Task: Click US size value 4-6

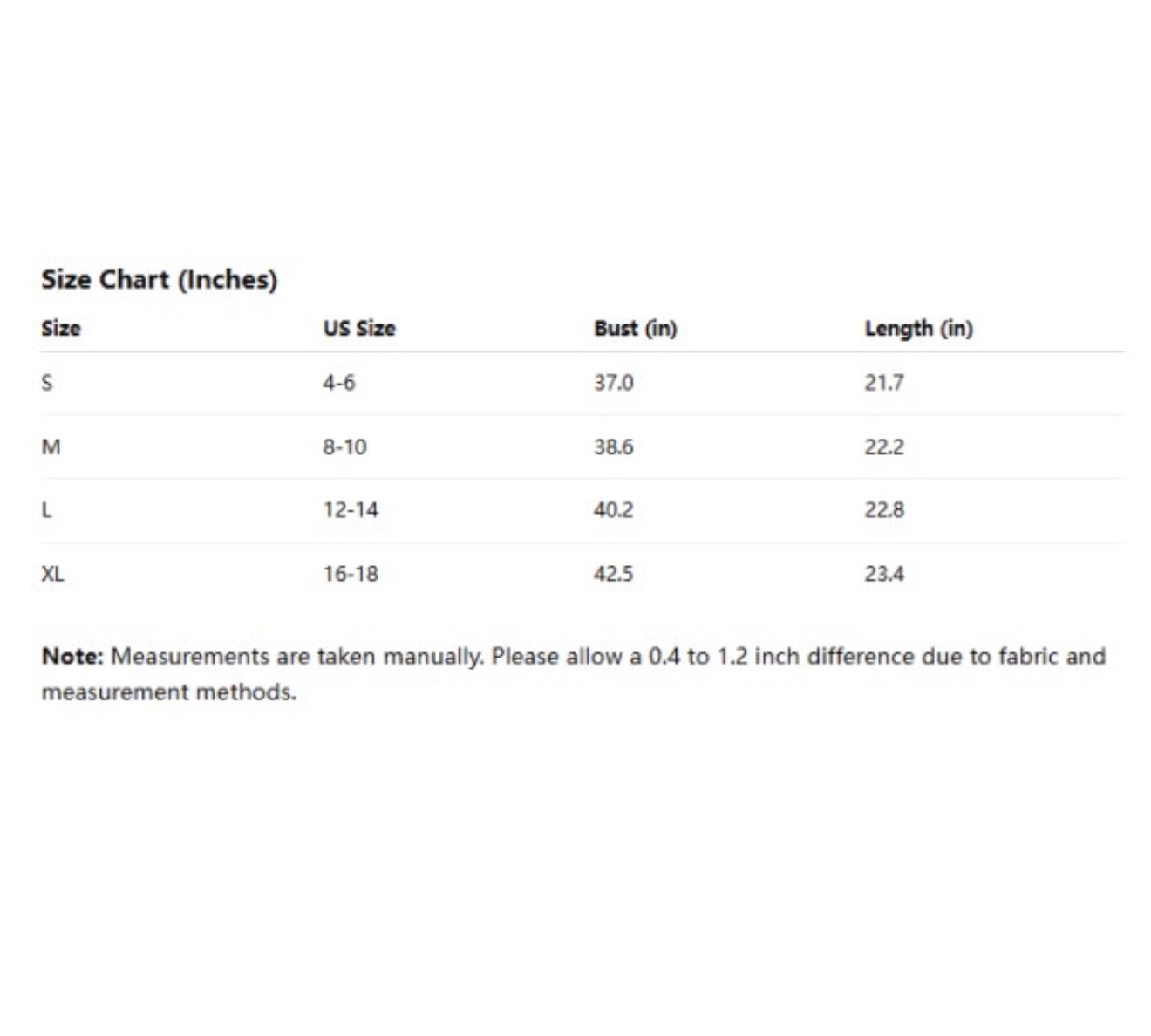Action: click(339, 383)
